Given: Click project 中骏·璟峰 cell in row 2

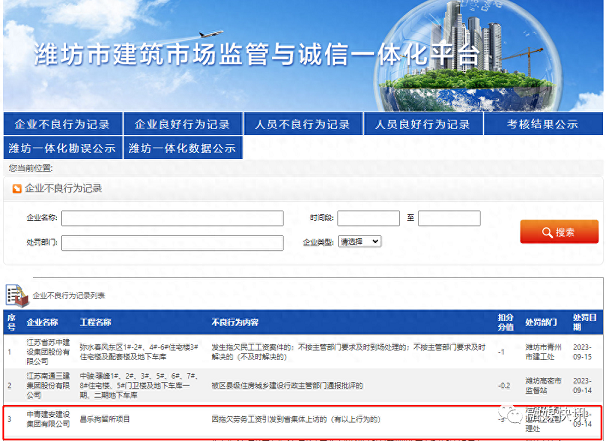Looking at the screenshot, I should [139, 385].
